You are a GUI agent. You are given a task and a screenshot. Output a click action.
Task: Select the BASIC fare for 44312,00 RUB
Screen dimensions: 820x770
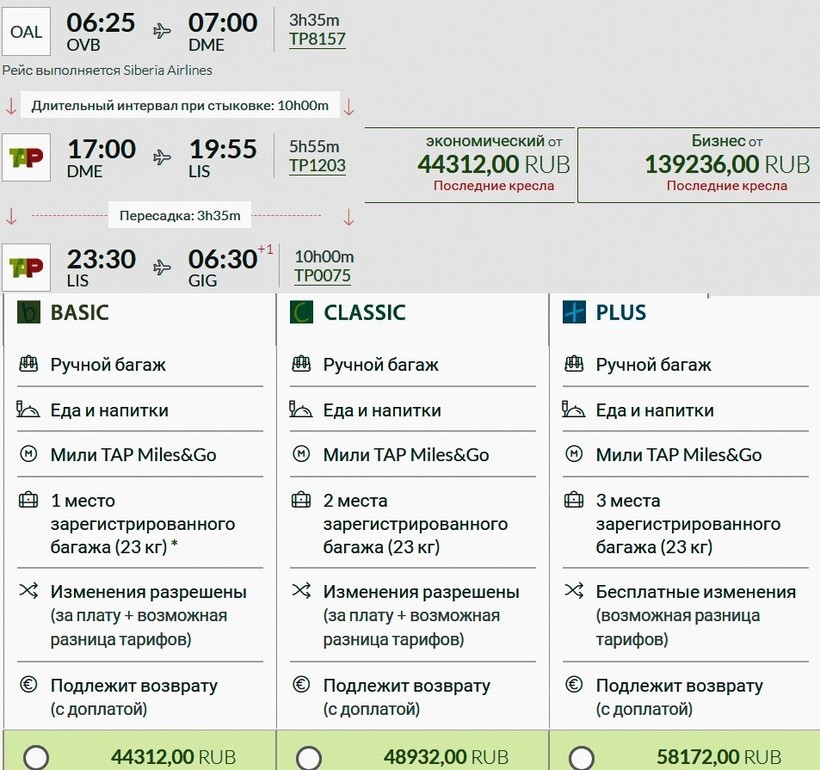coord(36,757)
